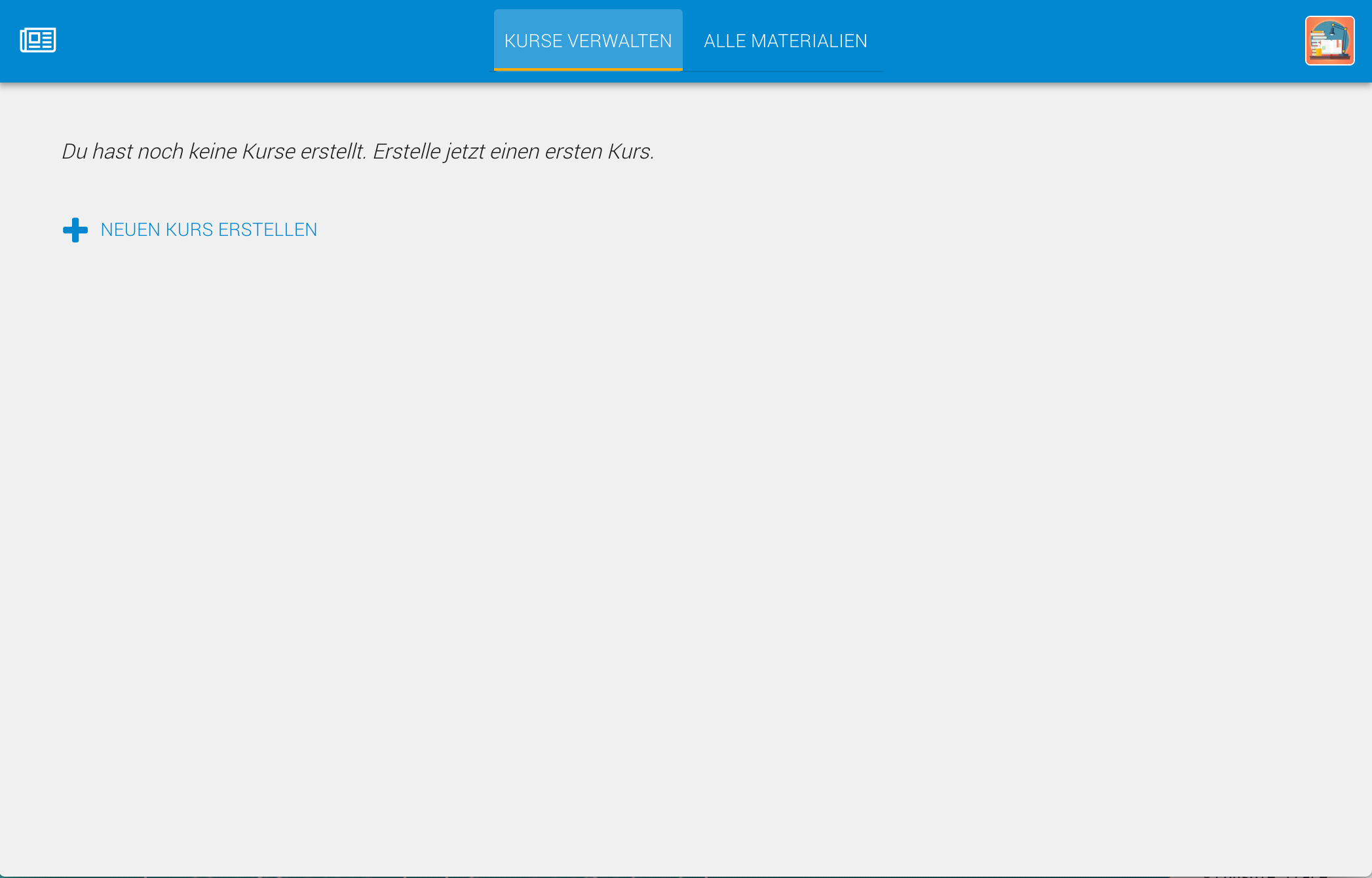Image resolution: width=1372 pixels, height=878 pixels.
Task: Click the newspaper logo icon in the header
Action: (38, 40)
